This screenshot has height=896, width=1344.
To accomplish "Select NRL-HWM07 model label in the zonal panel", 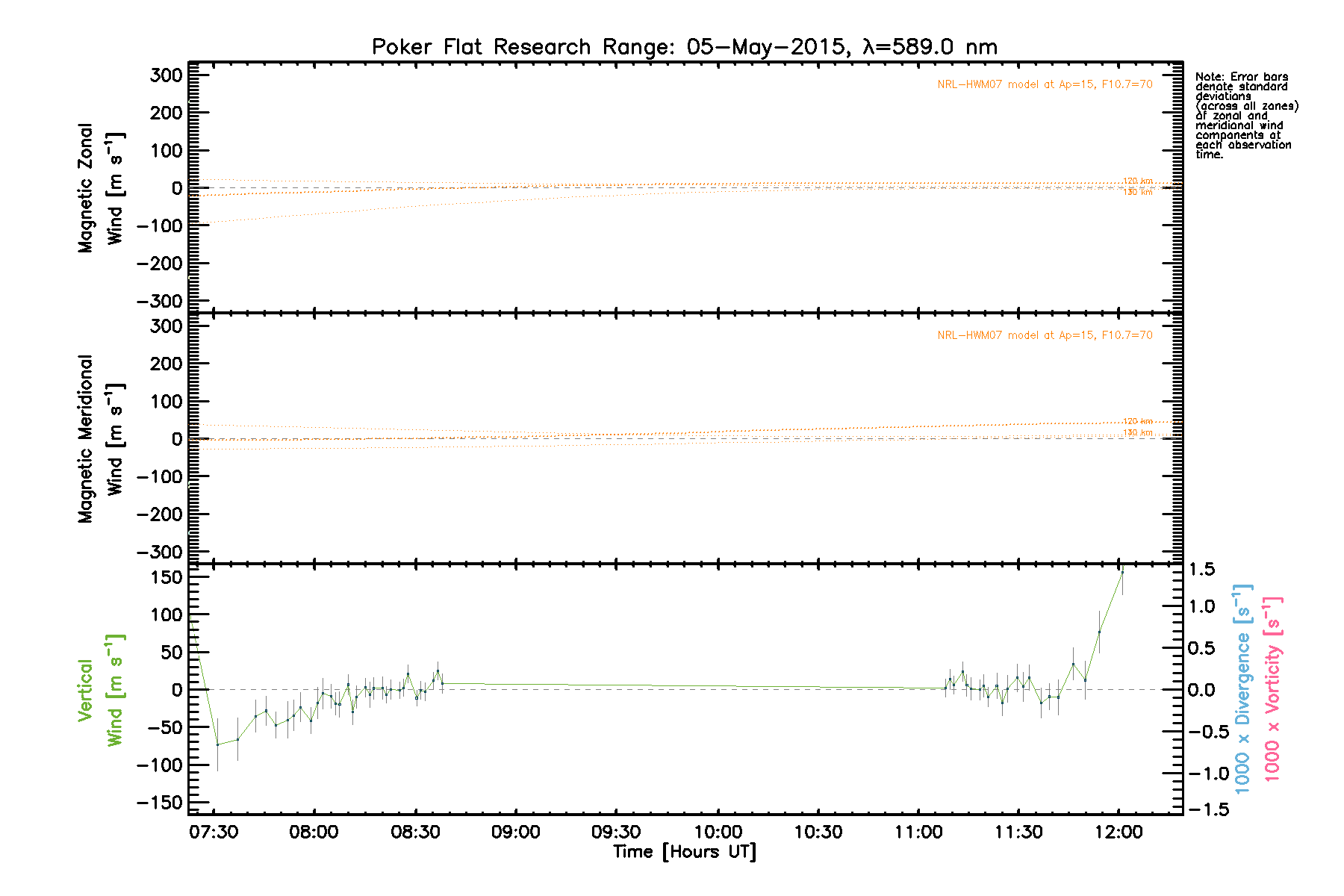I will [x=1045, y=84].
